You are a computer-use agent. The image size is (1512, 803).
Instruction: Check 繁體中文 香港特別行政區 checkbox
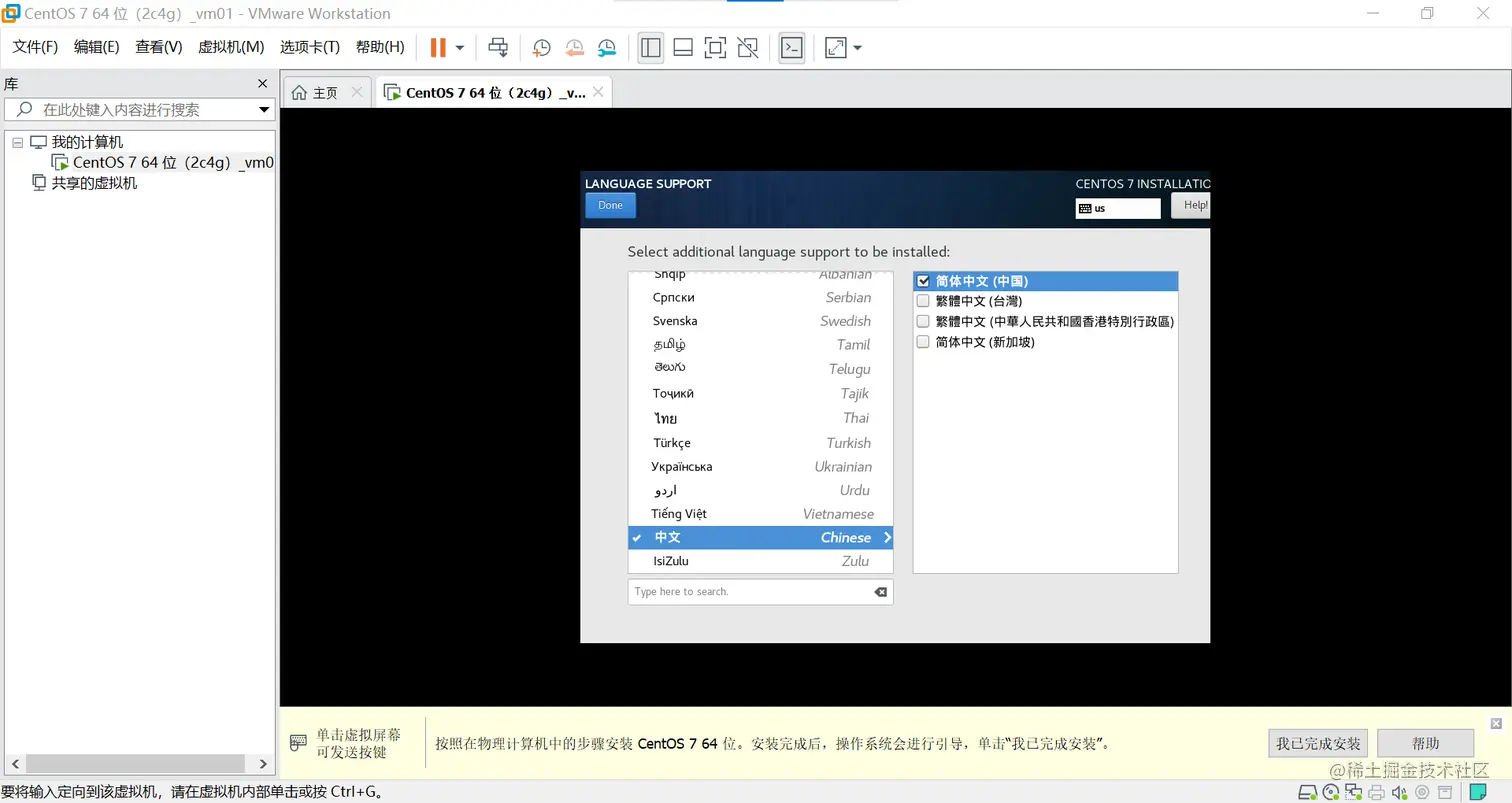pyautogui.click(x=923, y=321)
